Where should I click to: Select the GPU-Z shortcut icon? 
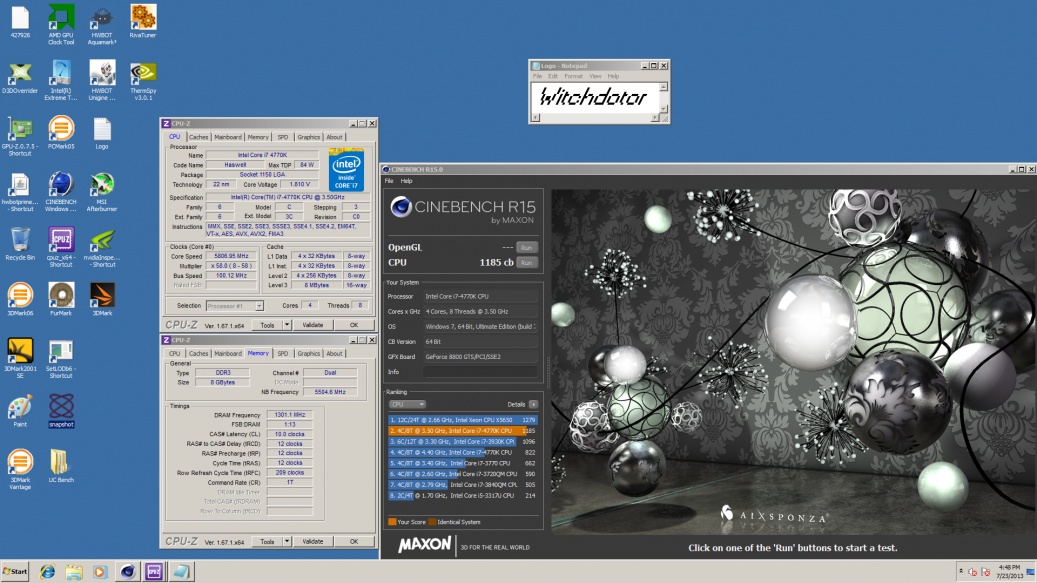20,129
